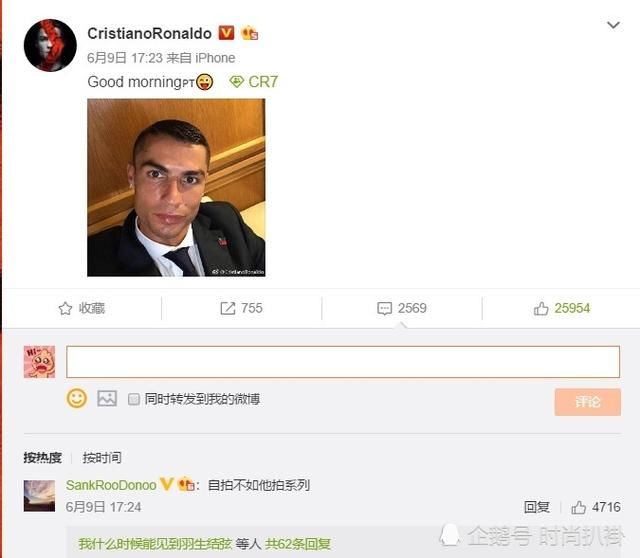Sort comments by 按热度 tab
640x558 pixels.
(x=42, y=458)
